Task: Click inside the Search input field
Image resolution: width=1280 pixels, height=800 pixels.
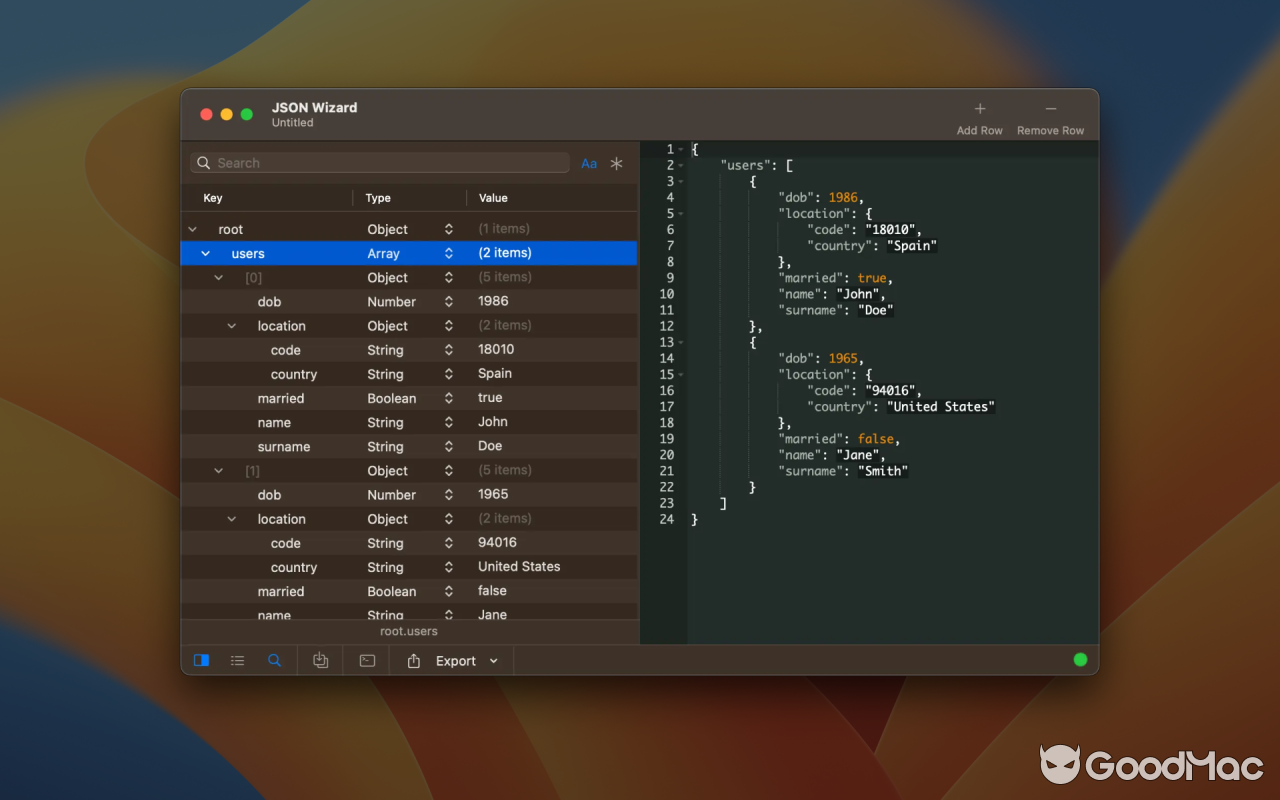Action: click(x=380, y=162)
